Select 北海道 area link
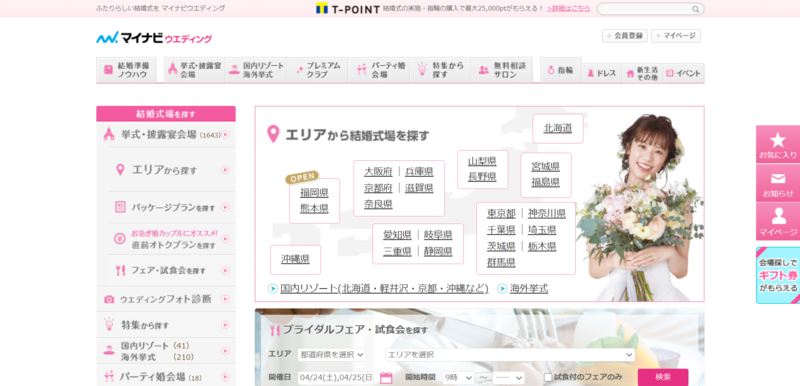Screen dimensions: 800x386 pyautogui.click(x=558, y=128)
